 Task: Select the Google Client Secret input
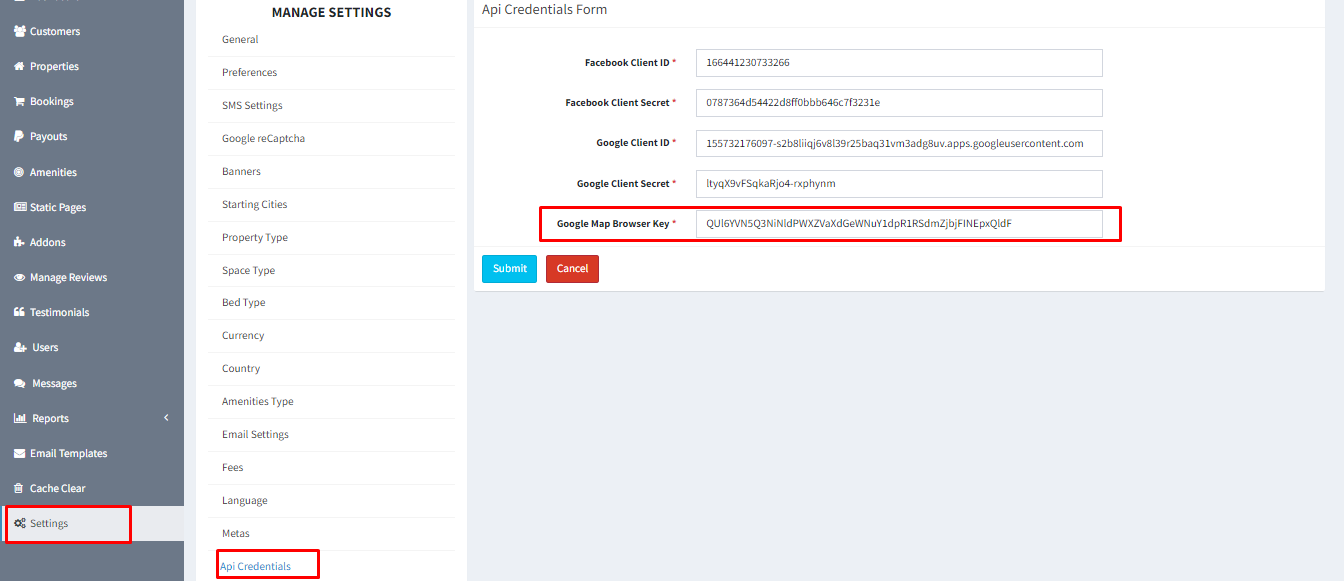(x=898, y=184)
